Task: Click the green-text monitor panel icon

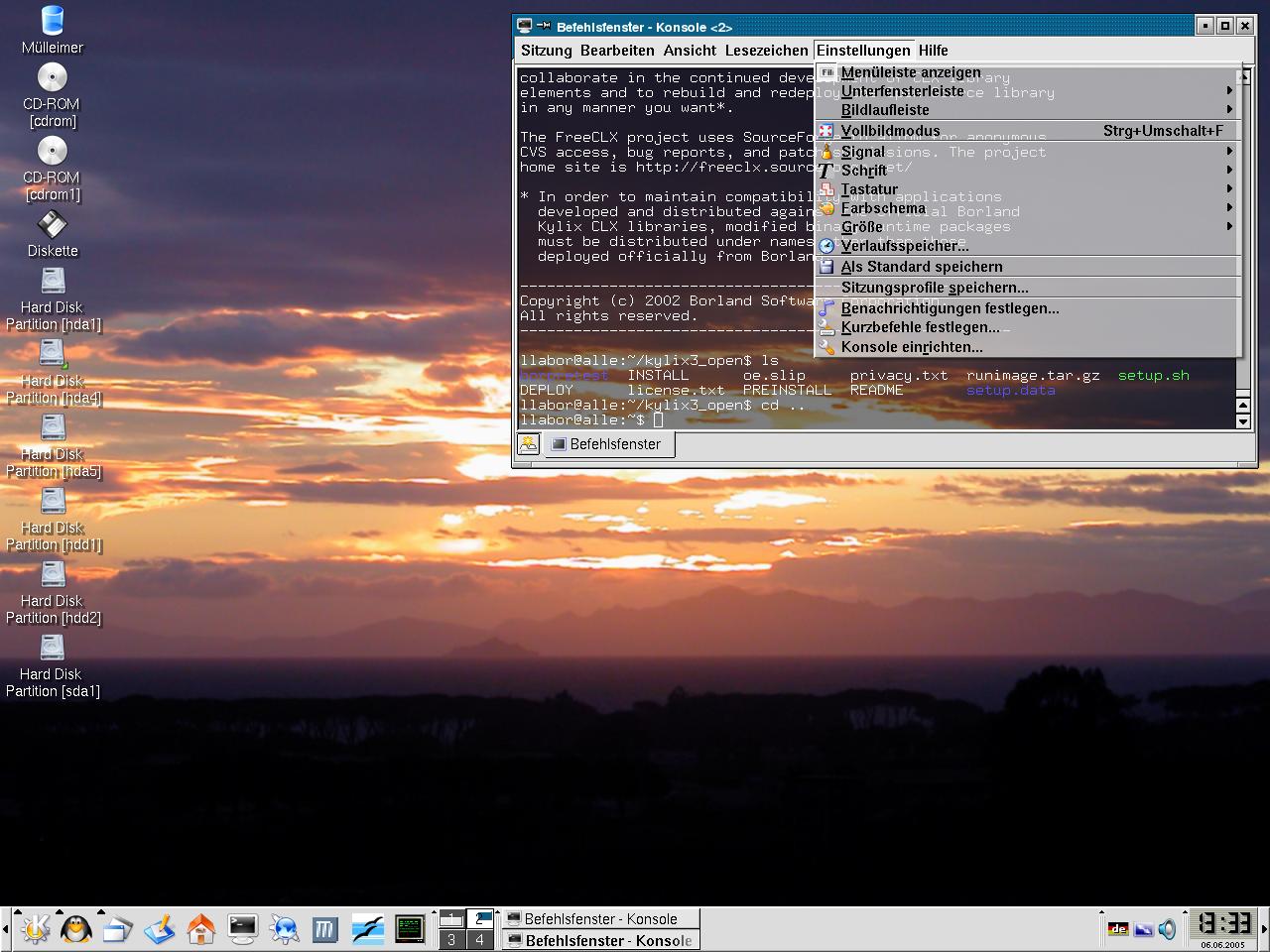Action: pyautogui.click(x=410, y=929)
